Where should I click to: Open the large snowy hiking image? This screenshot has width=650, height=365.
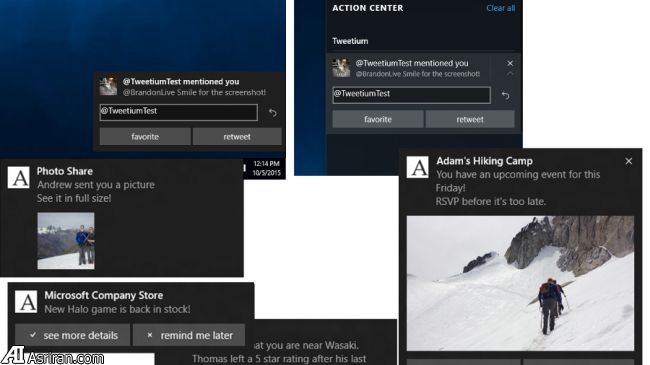(520, 283)
